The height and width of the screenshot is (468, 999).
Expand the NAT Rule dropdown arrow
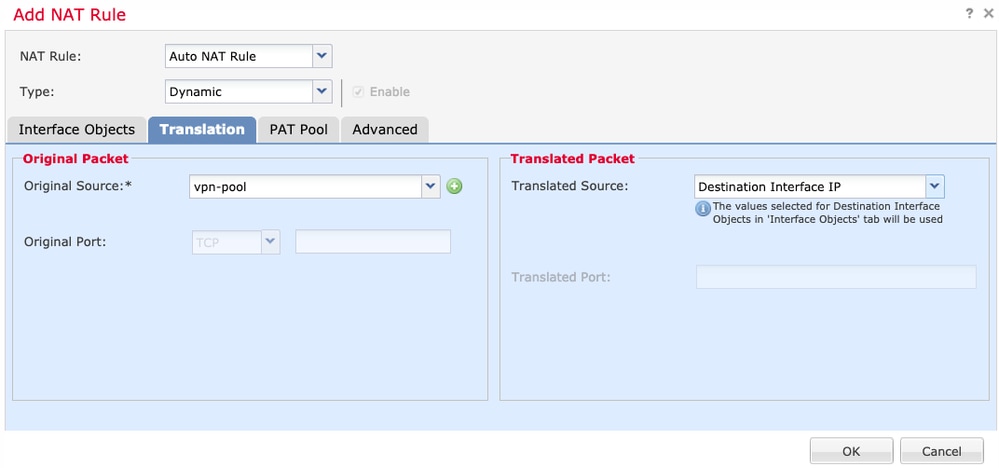(x=322, y=56)
